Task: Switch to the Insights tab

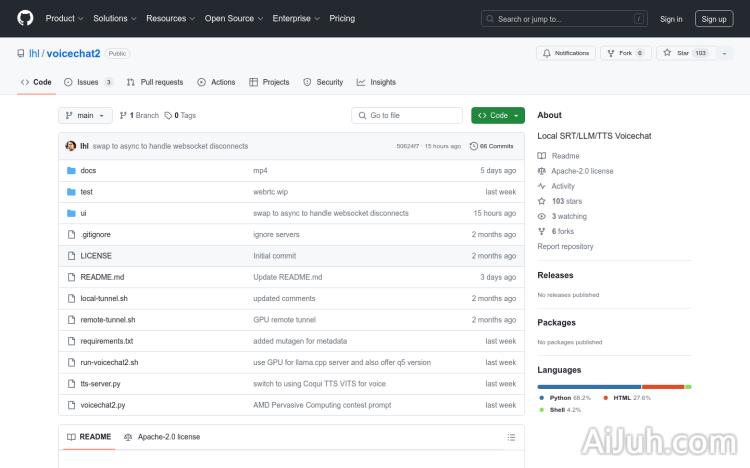Action: coord(376,82)
